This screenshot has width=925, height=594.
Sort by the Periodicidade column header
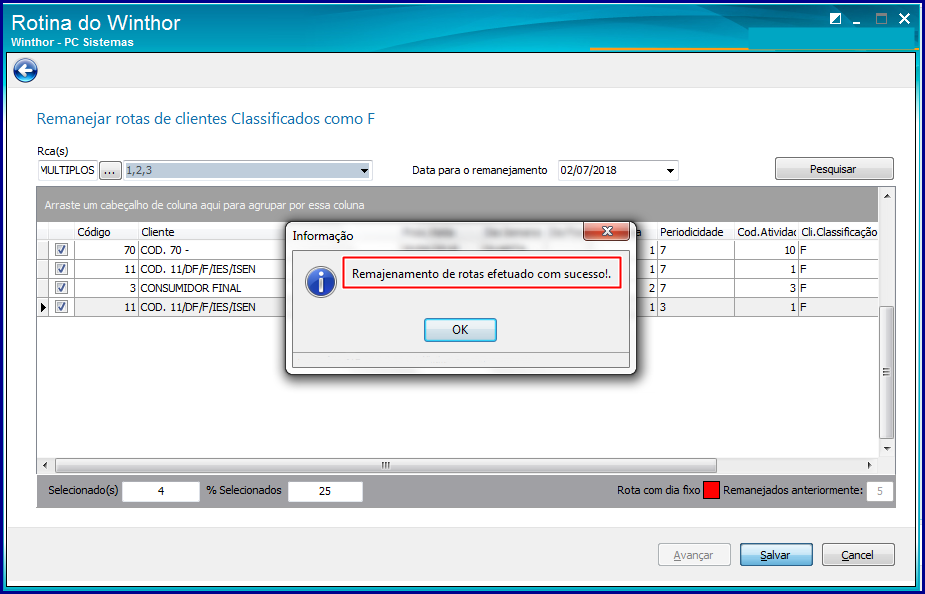point(696,232)
